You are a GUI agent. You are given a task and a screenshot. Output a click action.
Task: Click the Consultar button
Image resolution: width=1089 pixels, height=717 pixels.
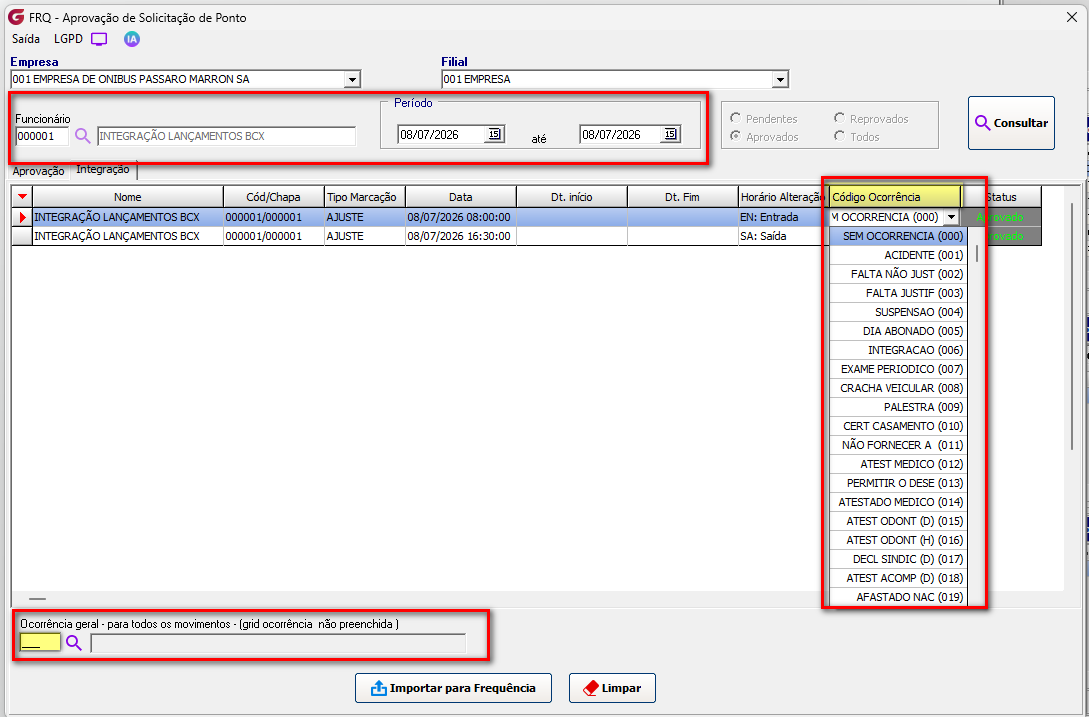point(1011,123)
